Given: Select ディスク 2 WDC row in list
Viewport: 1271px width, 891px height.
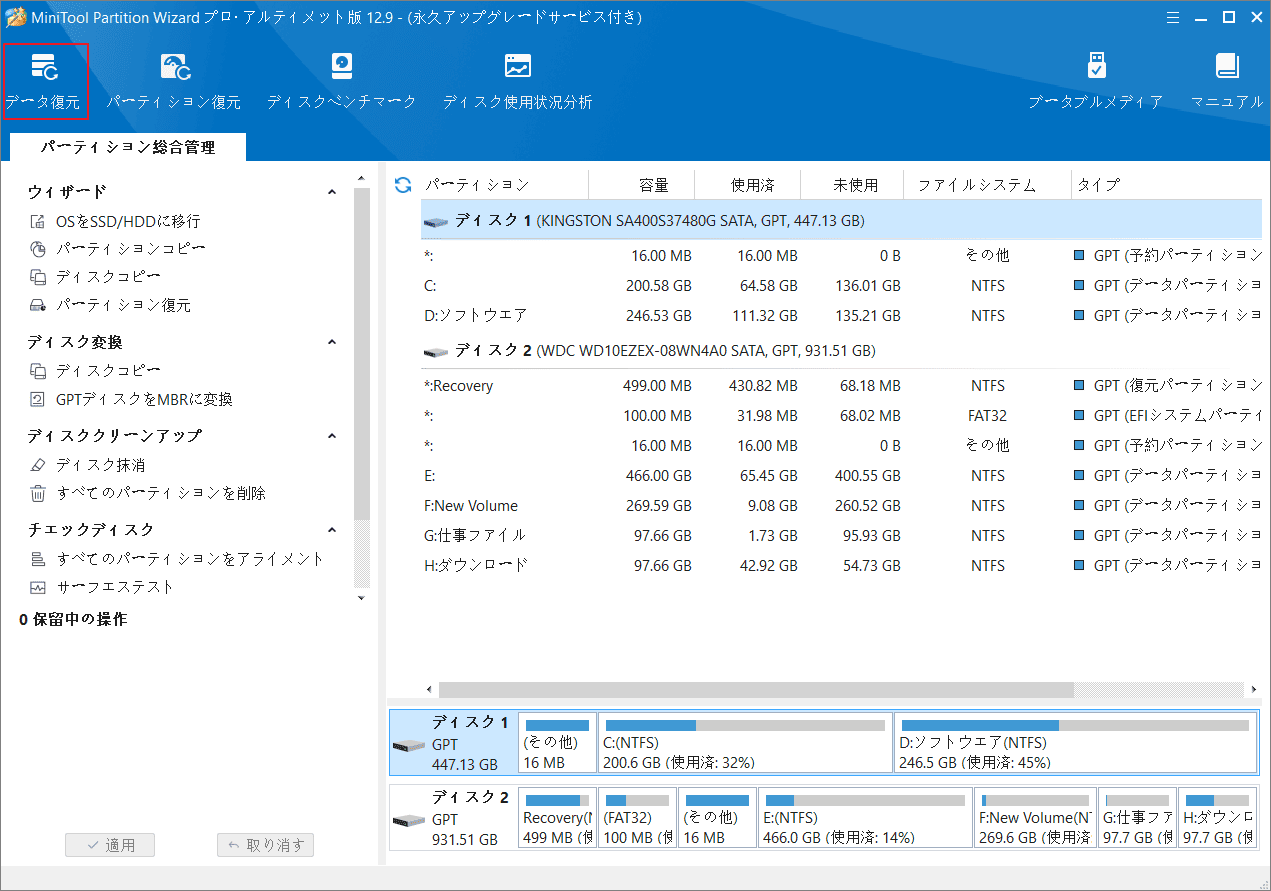Looking at the screenshot, I should pos(841,351).
